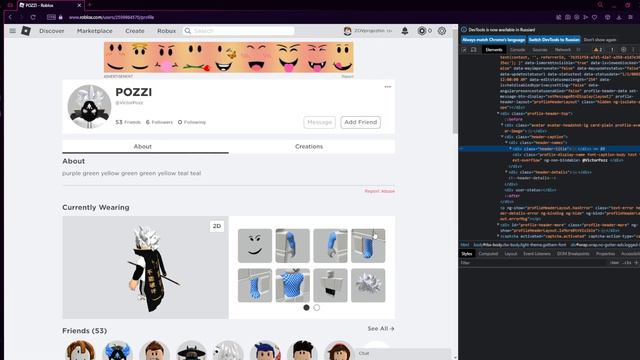The image size is (640, 360).
Task: Open the browser main menu icon
Action: 631,17
